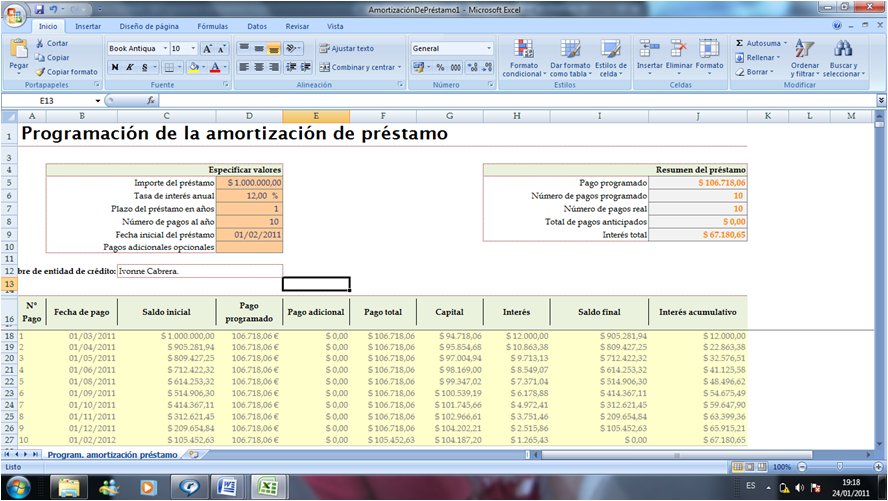
Task: Open Dar formato como tabla gallery
Action: 570,58
